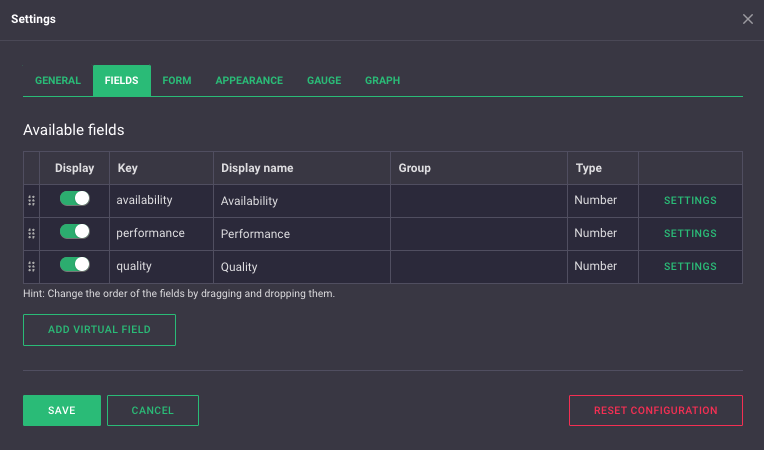The width and height of the screenshot is (764, 450).
Task: Open Settings for the availability field
Action: pyautogui.click(x=690, y=201)
